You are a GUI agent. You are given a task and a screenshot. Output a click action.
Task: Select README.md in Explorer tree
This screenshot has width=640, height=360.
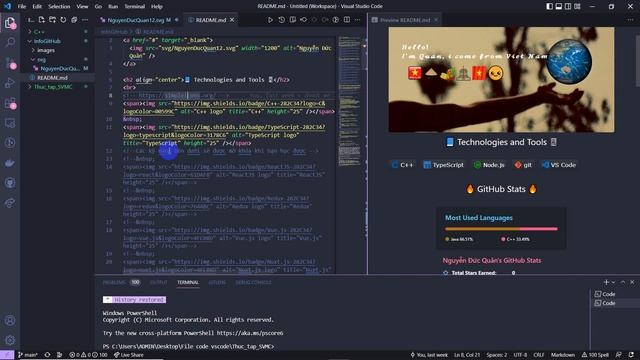[x=57, y=78]
